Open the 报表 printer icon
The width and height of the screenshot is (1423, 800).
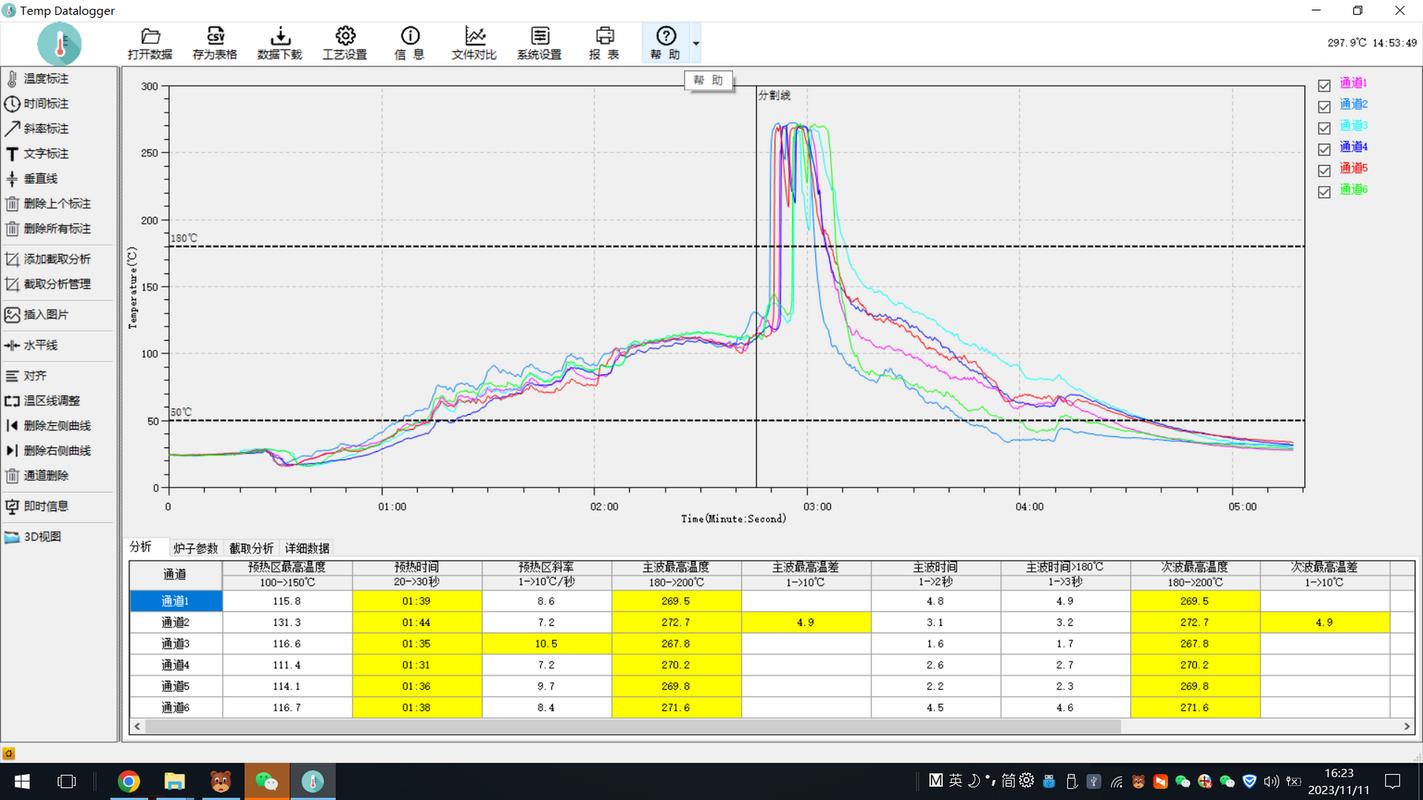604,43
